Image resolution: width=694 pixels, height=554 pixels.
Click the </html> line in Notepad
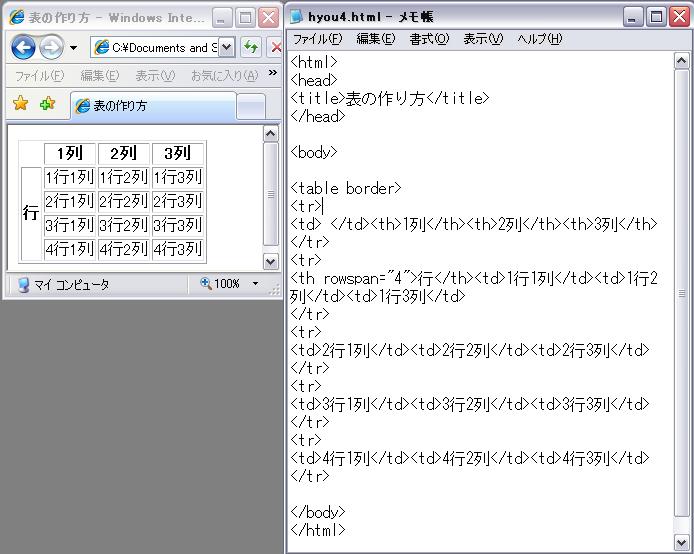[x=318, y=530]
